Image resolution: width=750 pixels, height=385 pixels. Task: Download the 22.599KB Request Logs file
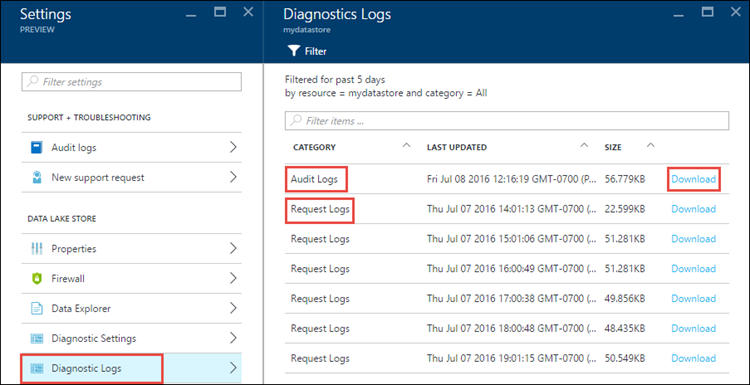point(694,209)
